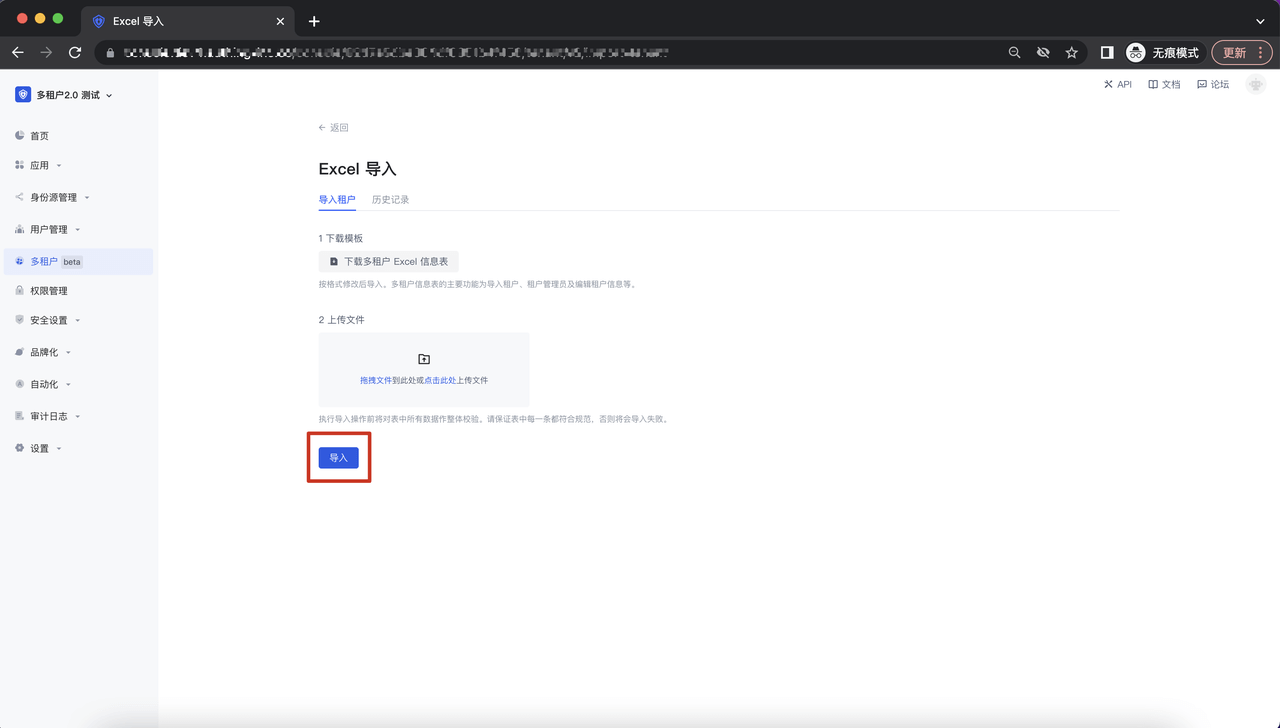Image resolution: width=1280 pixels, height=728 pixels.
Task: Click the zoom magnifier icon in address bar
Action: tap(1014, 52)
